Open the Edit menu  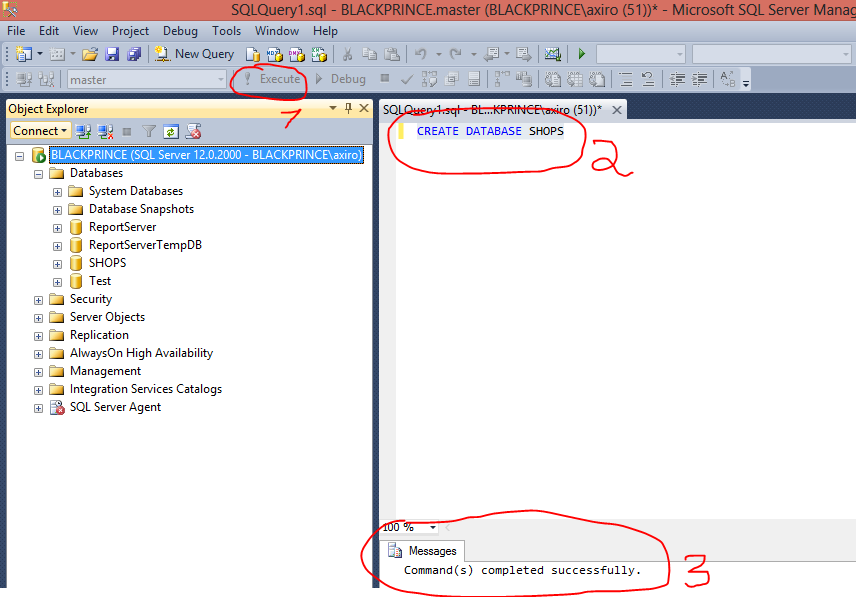[49, 31]
